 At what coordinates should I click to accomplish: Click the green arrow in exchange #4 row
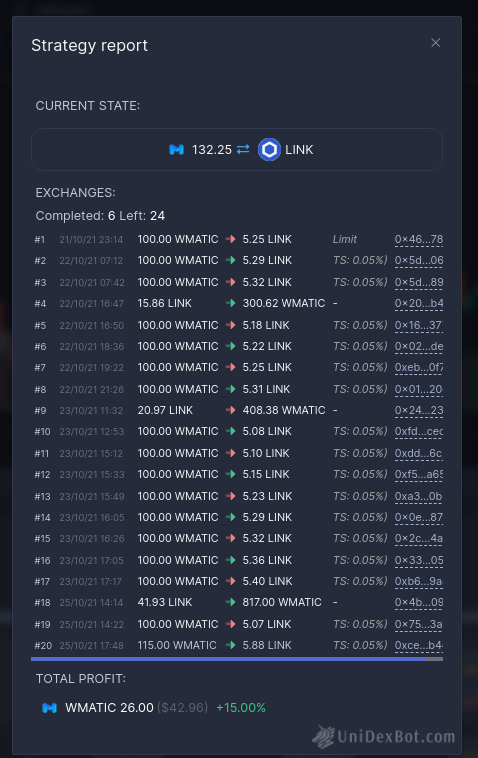(231, 303)
